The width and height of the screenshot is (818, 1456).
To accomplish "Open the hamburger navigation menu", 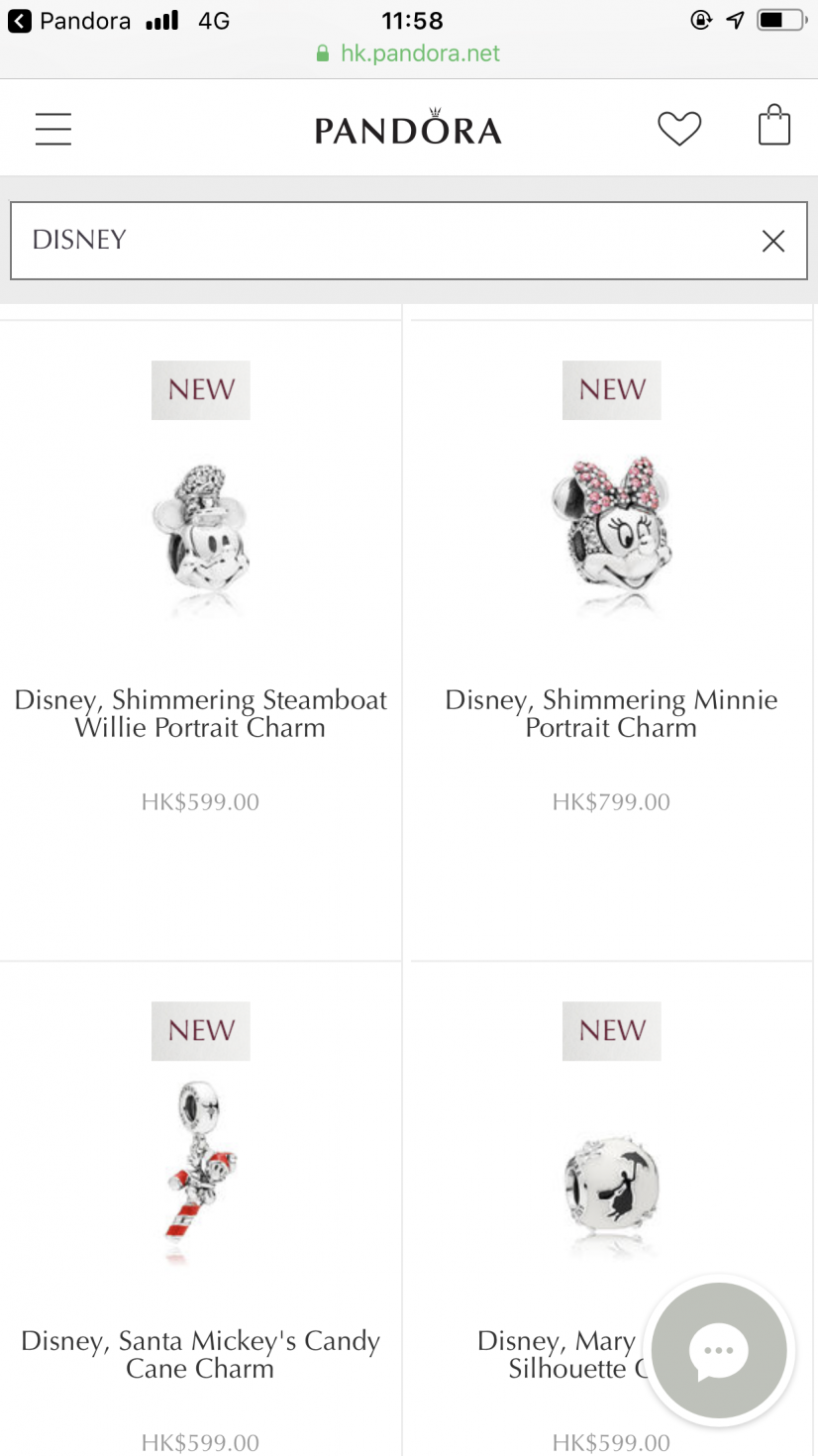I will [x=53, y=130].
